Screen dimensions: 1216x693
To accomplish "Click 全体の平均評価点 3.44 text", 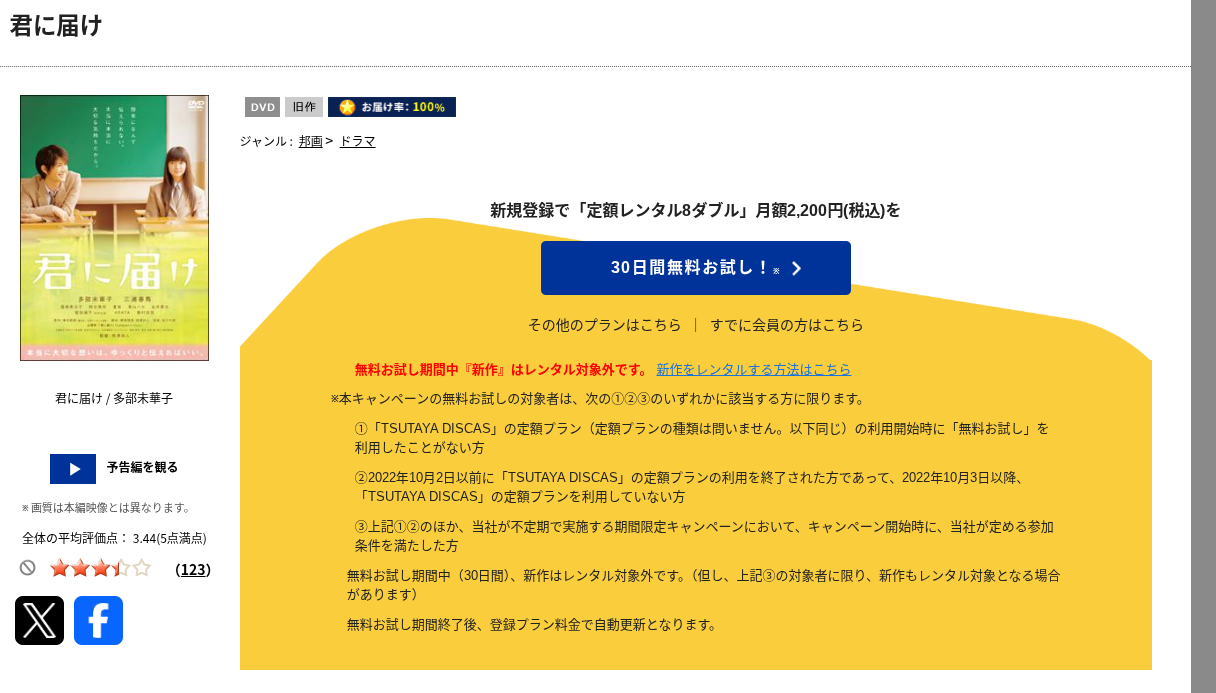I will click(114, 538).
